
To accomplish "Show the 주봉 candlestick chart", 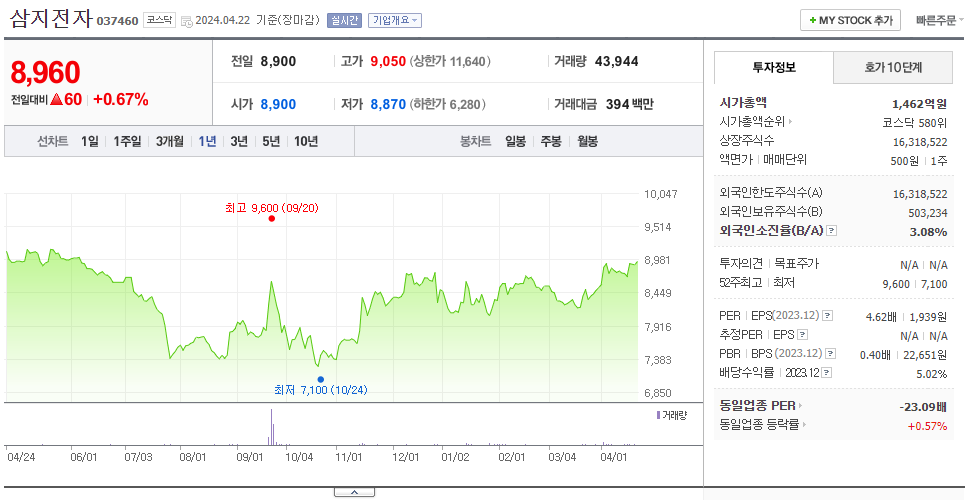I will pos(551,141).
